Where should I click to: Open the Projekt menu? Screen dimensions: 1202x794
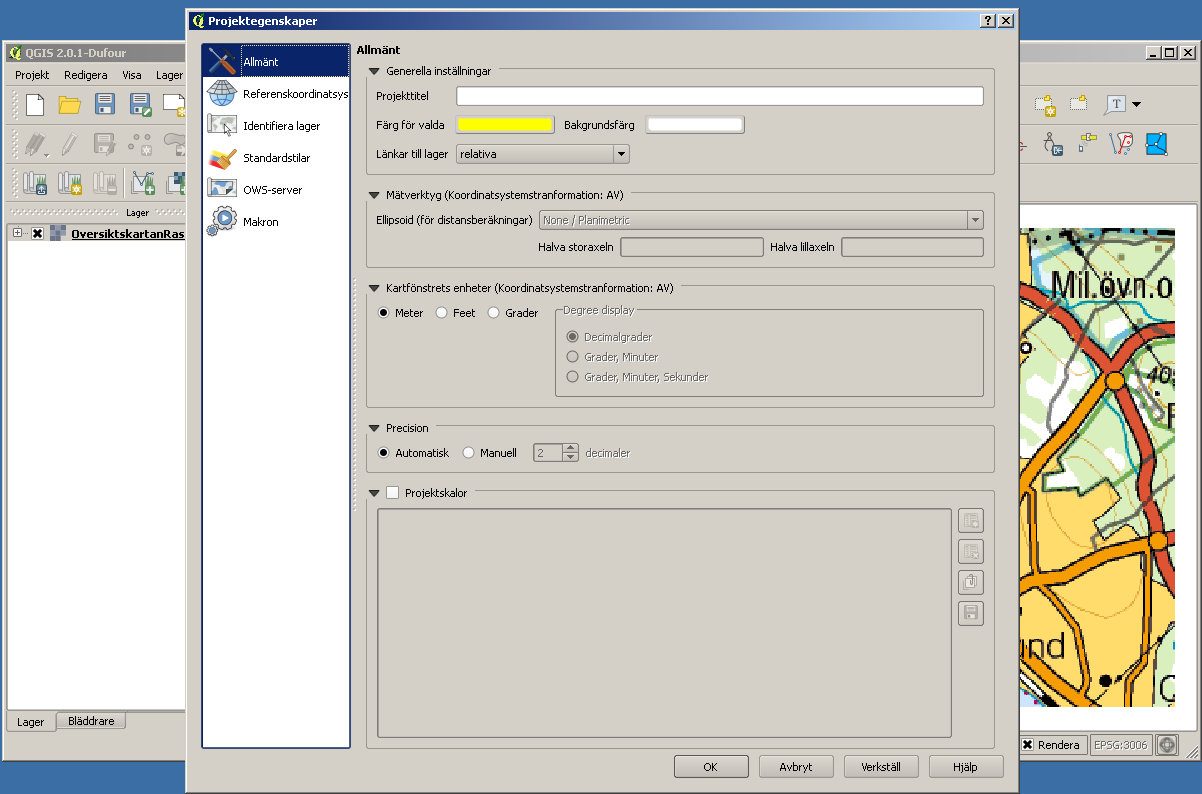coord(32,75)
